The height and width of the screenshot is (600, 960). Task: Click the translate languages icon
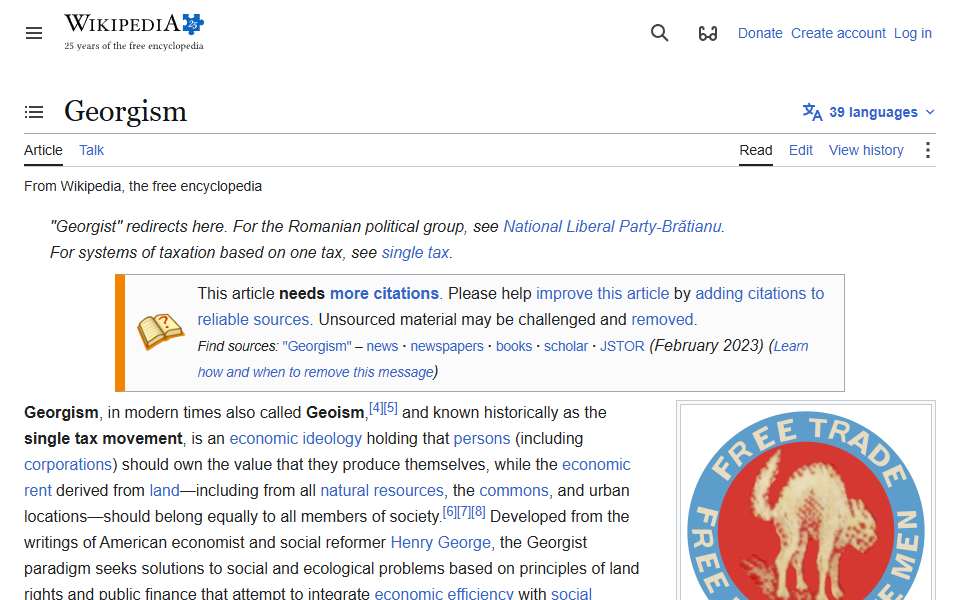[812, 112]
